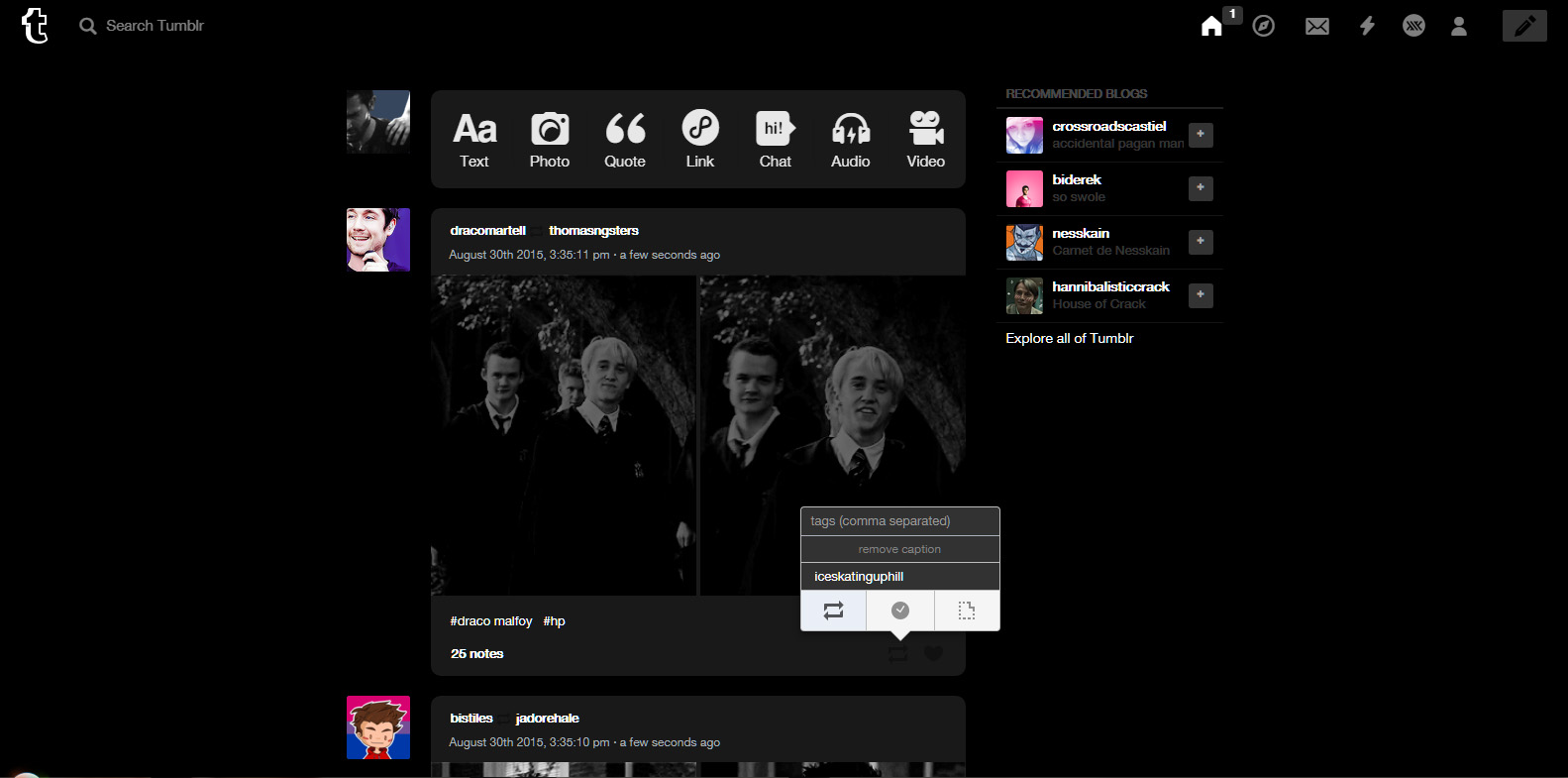Viewport: 1568px width, 778px height.
Task: Click the remove caption button
Action: point(900,549)
